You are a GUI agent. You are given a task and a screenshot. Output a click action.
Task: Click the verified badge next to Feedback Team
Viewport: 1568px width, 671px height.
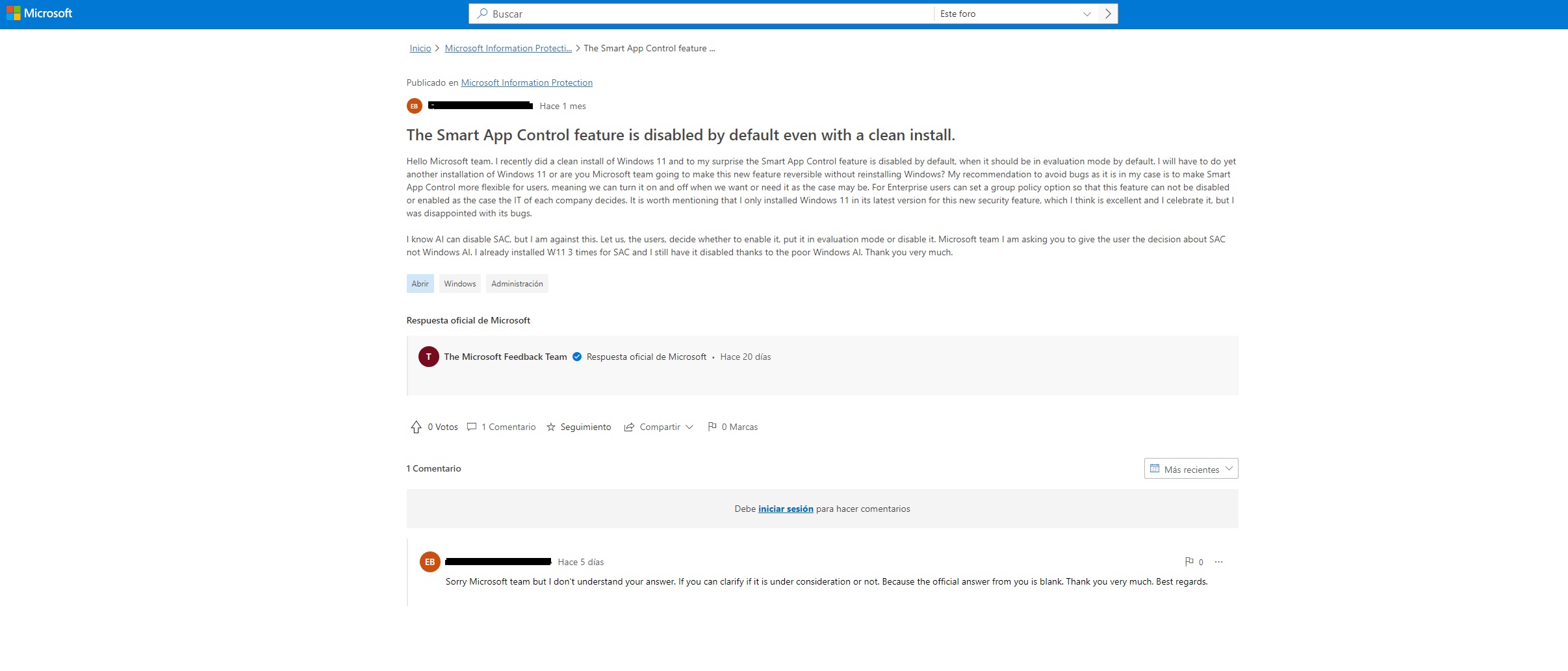coord(577,357)
